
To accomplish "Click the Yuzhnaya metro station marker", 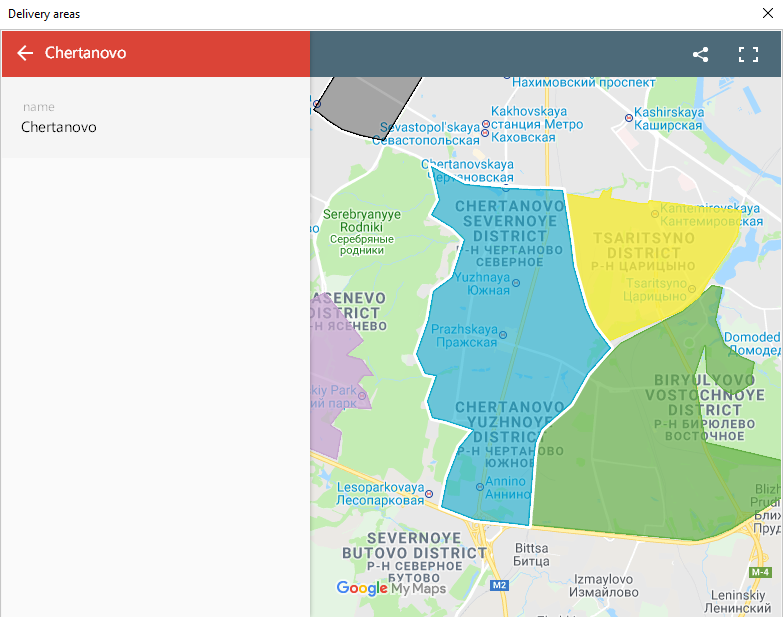I will tap(516, 283).
